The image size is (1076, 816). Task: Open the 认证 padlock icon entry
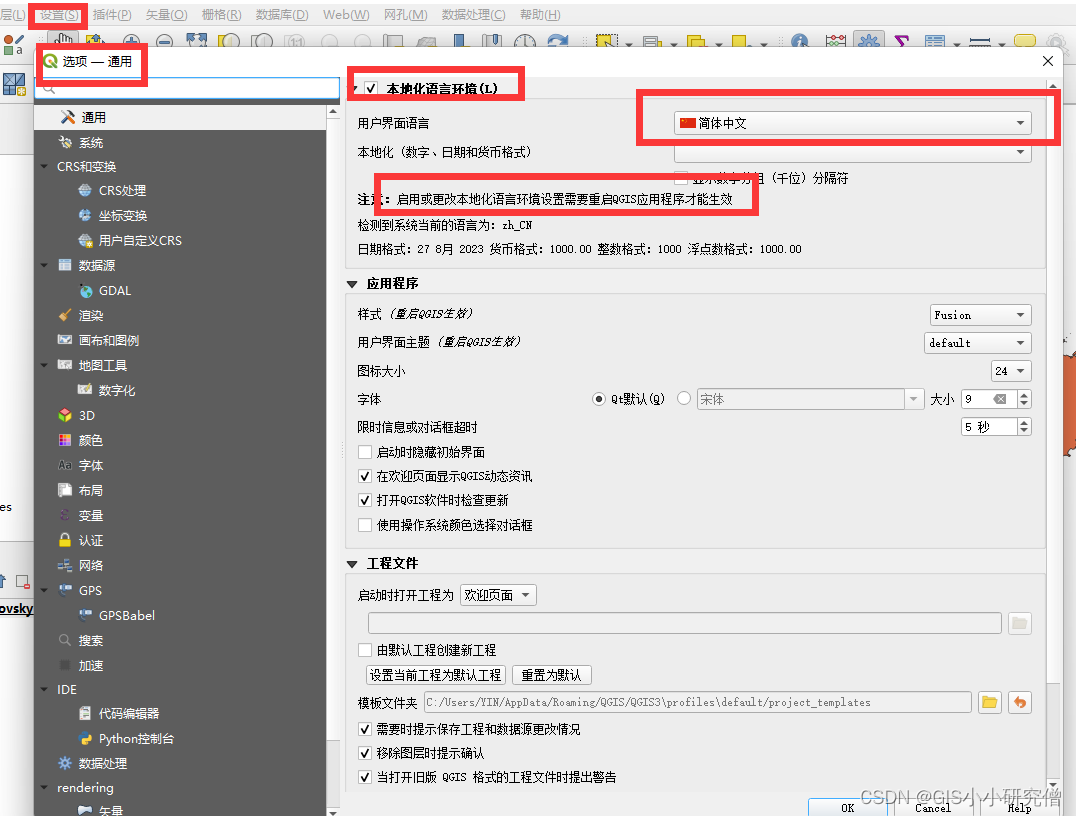(65, 540)
